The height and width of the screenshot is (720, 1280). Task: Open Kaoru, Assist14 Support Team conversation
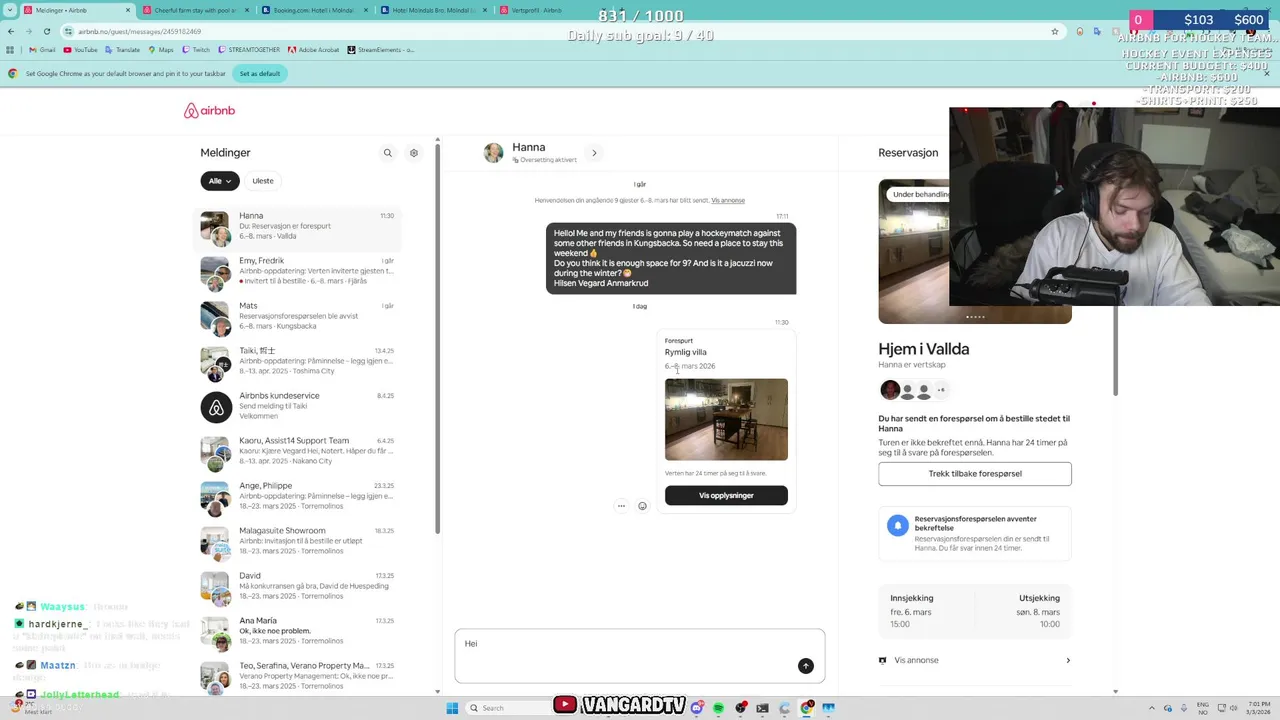pos(297,452)
